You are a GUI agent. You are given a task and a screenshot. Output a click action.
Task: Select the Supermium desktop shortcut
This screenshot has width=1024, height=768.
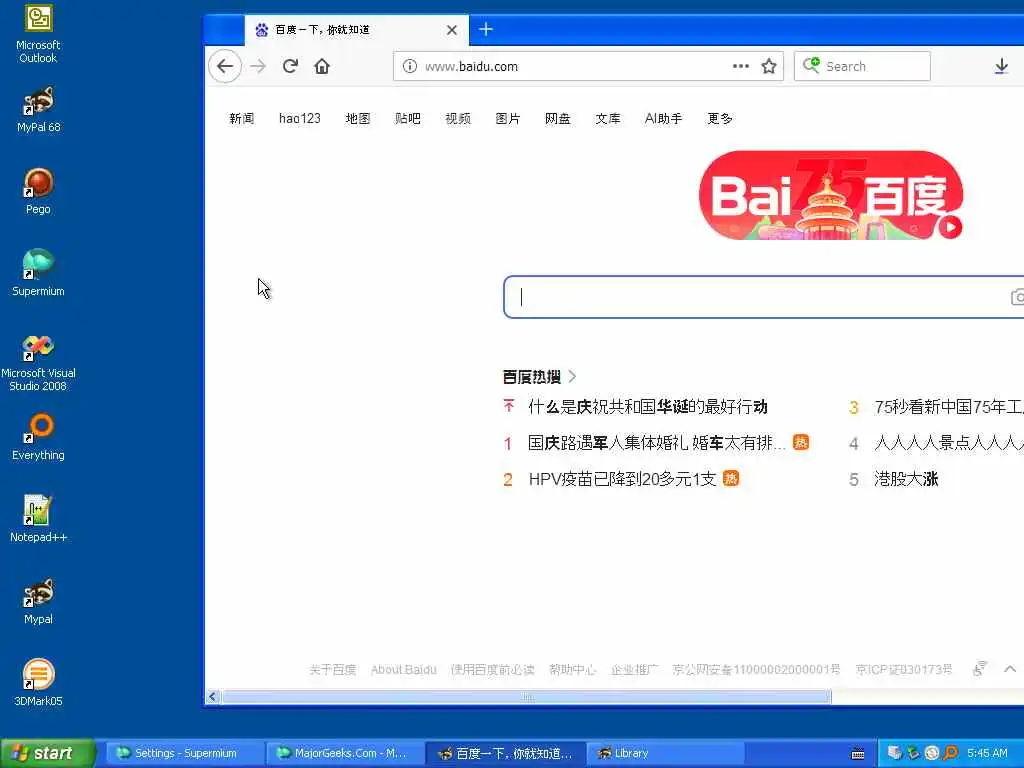38,273
